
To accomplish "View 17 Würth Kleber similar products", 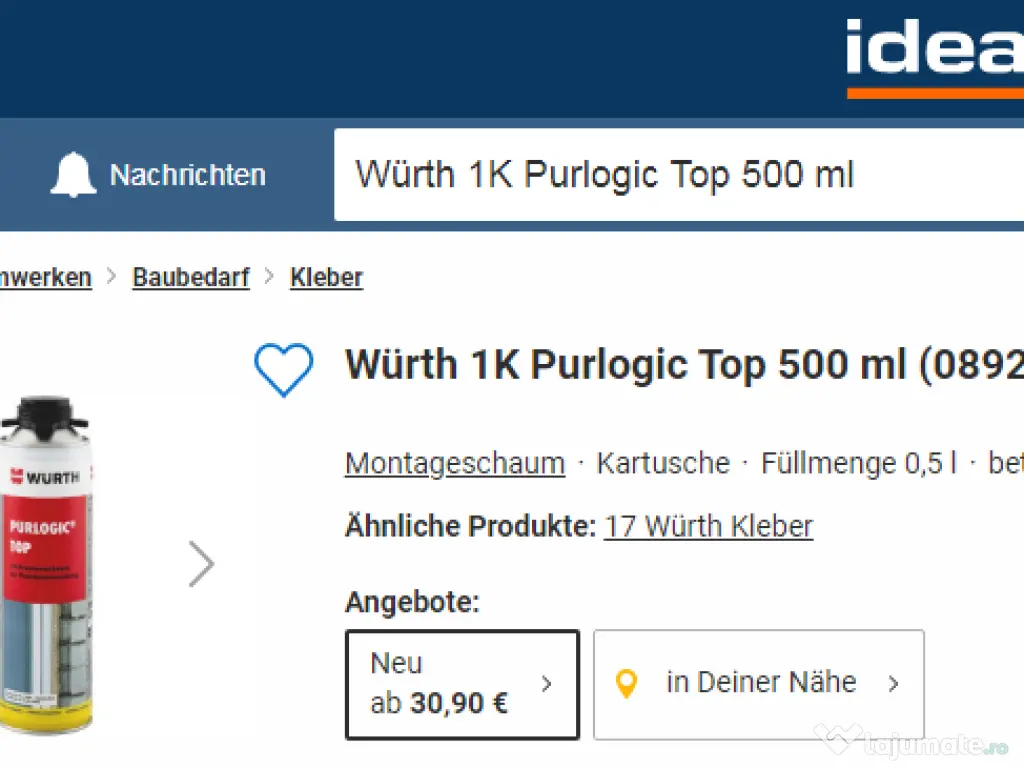I will (x=708, y=526).
